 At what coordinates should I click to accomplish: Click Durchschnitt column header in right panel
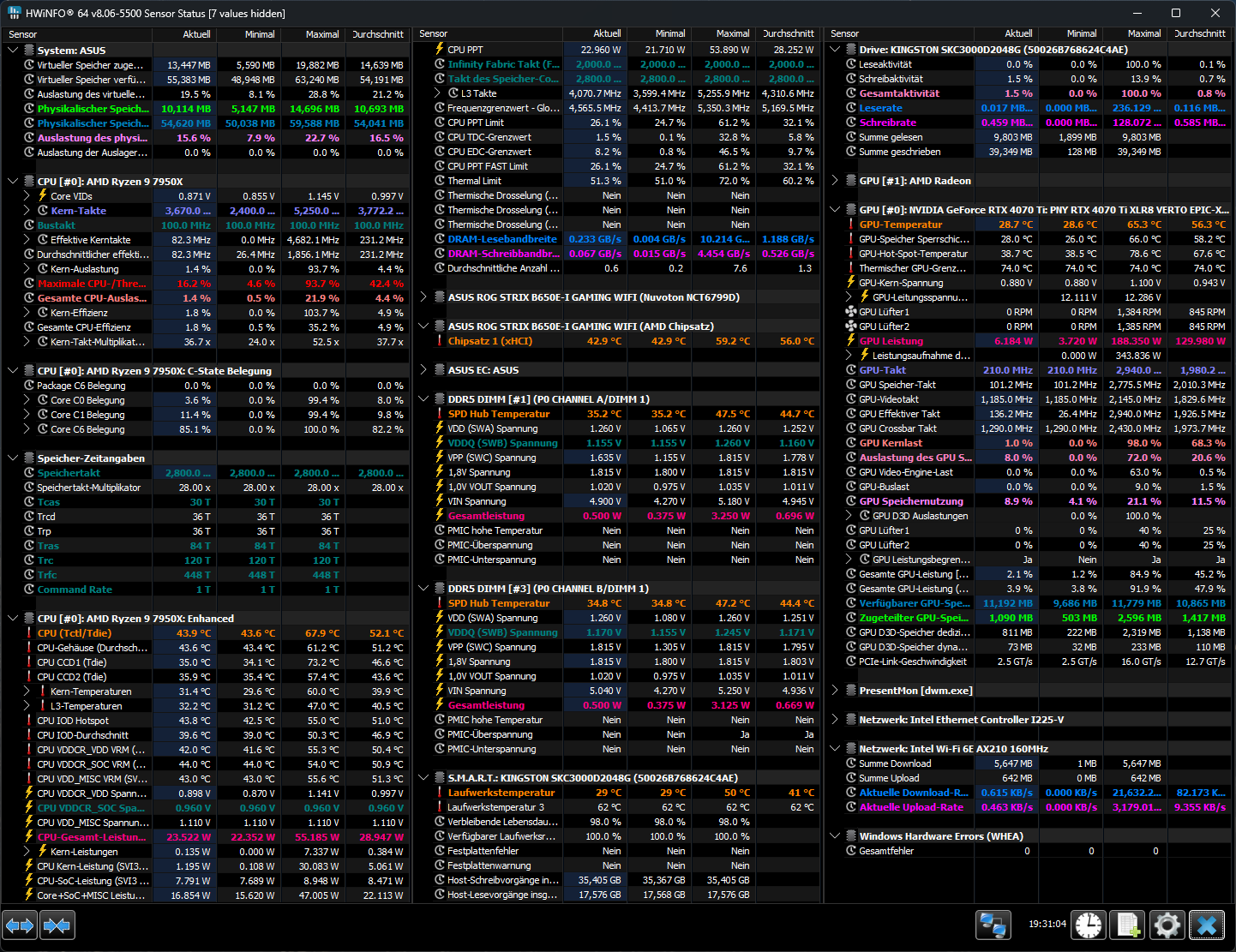point(1198,33)
